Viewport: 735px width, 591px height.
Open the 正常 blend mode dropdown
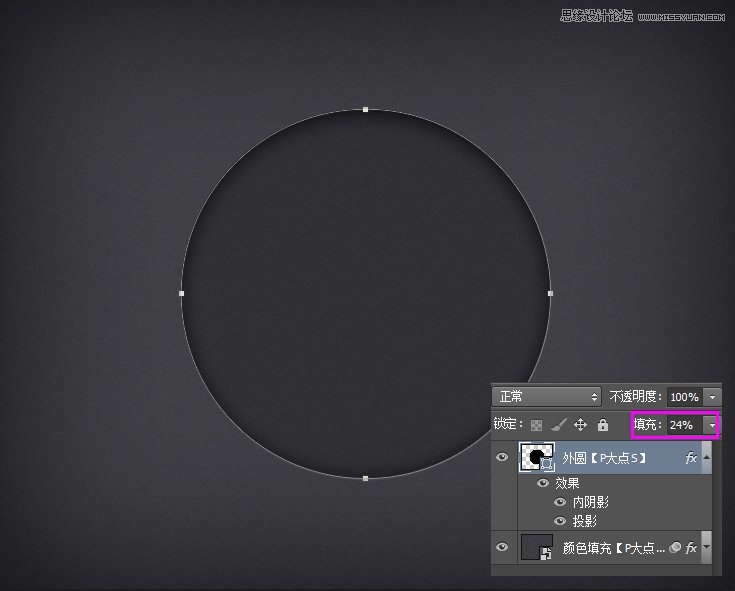[x=548, y=397]
